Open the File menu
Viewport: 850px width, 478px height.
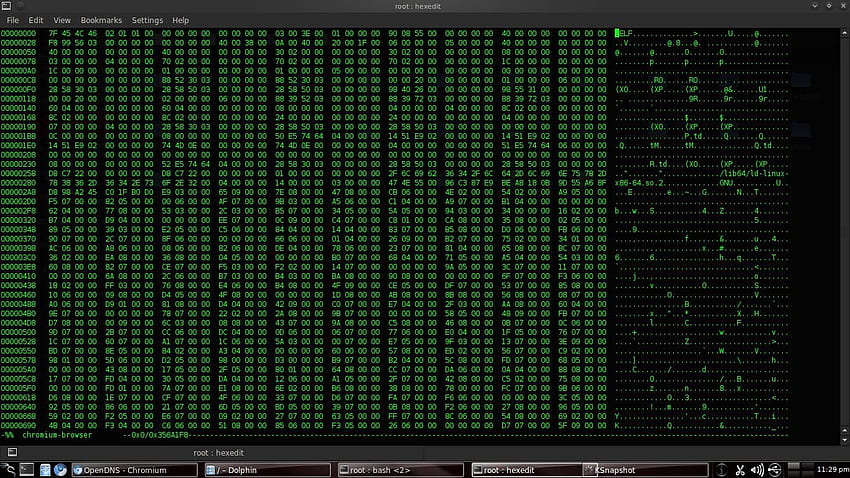coord(12,20)
